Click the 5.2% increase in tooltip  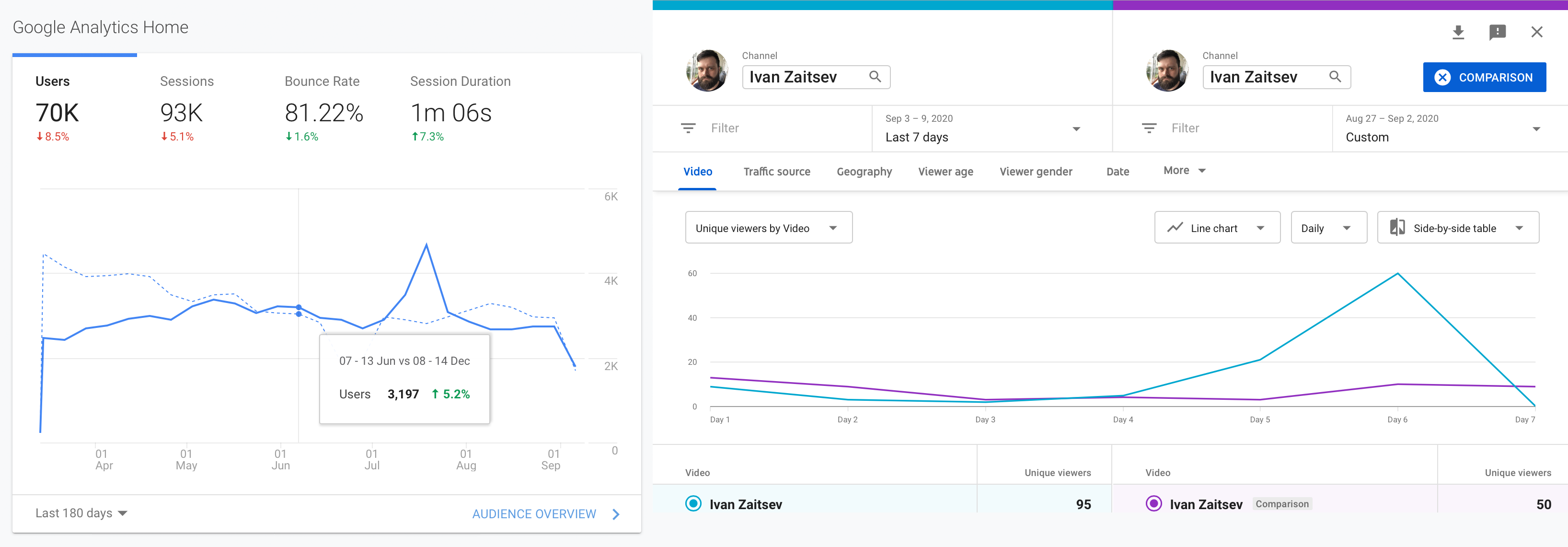pos(450,394)
